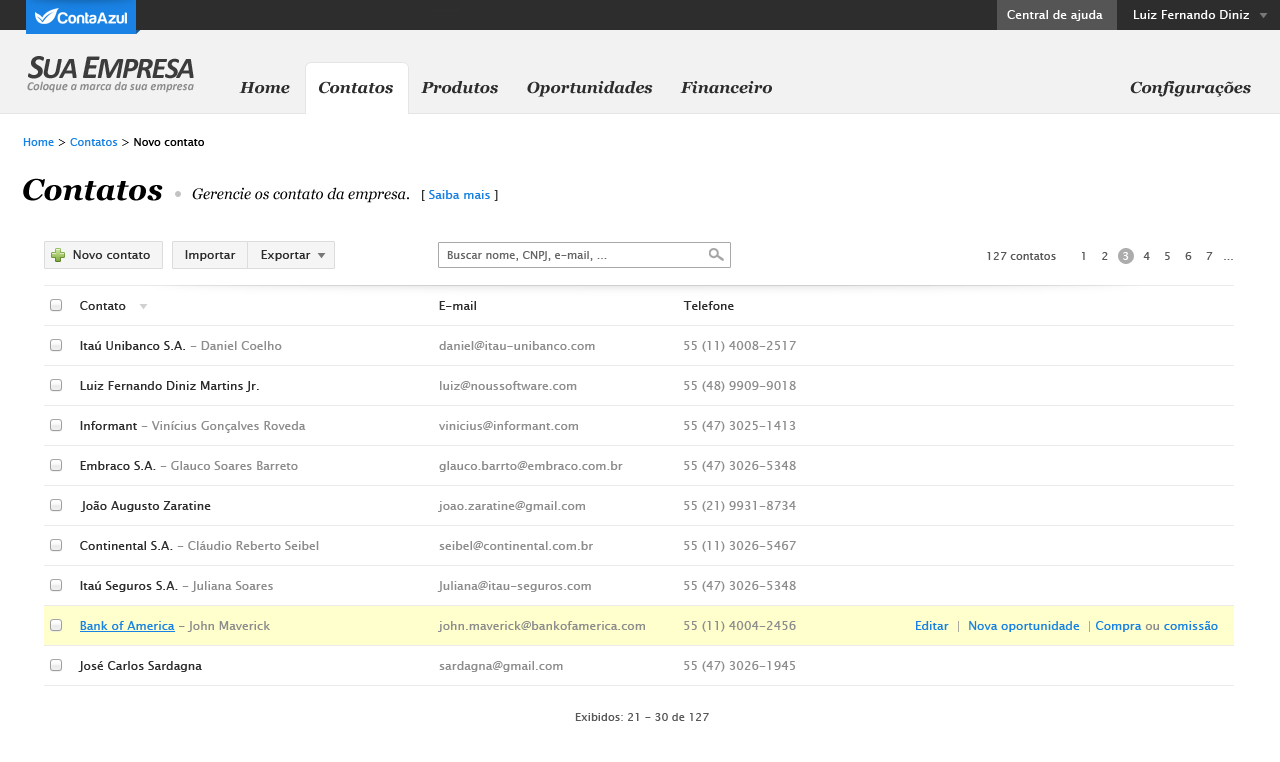The height and width of the screenshot is (762, 1280).
Task: Click the Sua Empresa company logo
Action: click(x=110, y=74)
